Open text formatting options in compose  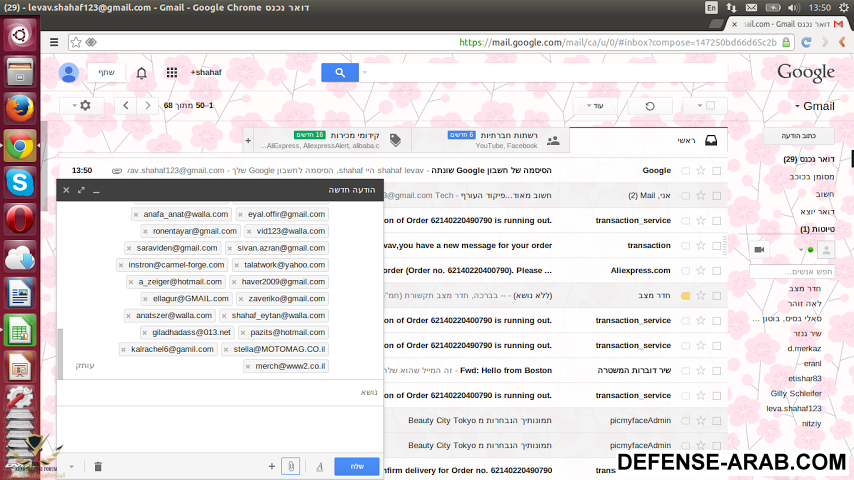tap(319, 466)
